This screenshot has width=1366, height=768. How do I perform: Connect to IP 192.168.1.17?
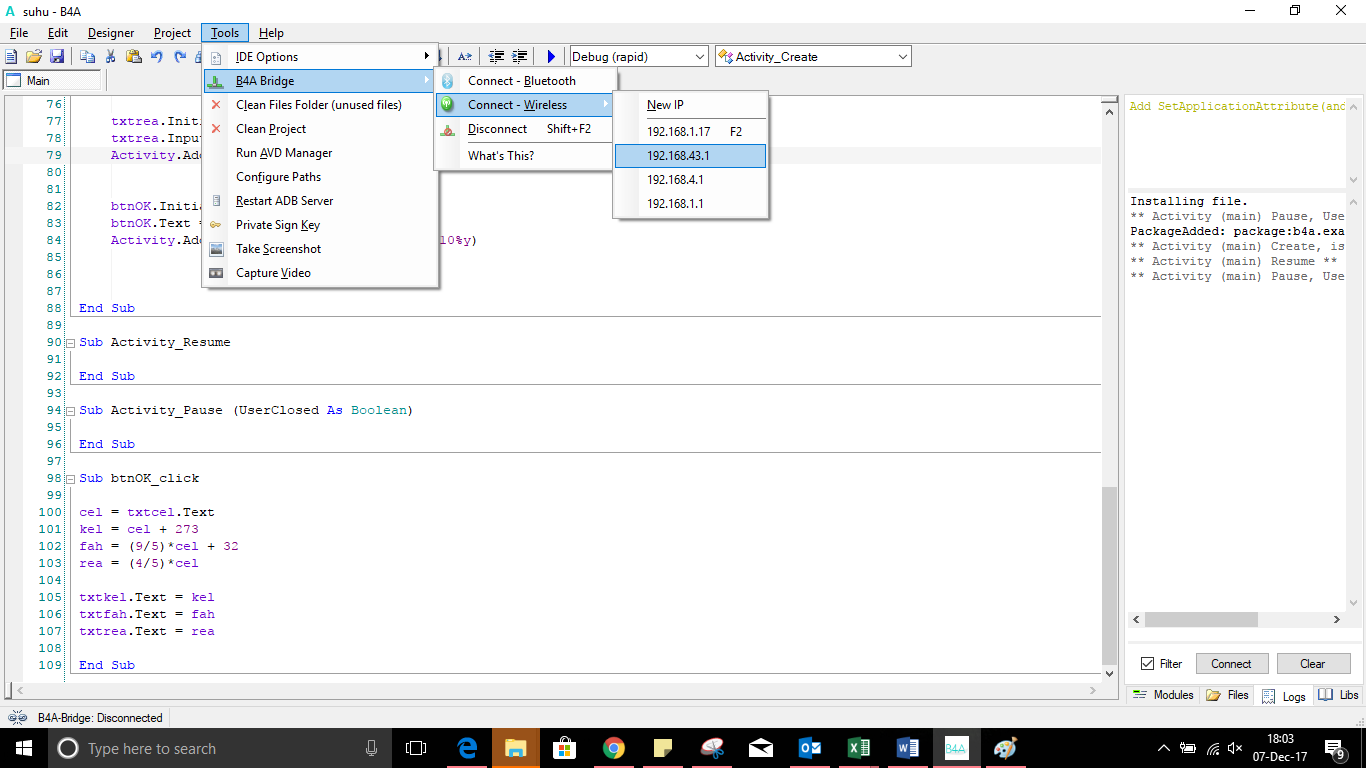tap(690, 132)
